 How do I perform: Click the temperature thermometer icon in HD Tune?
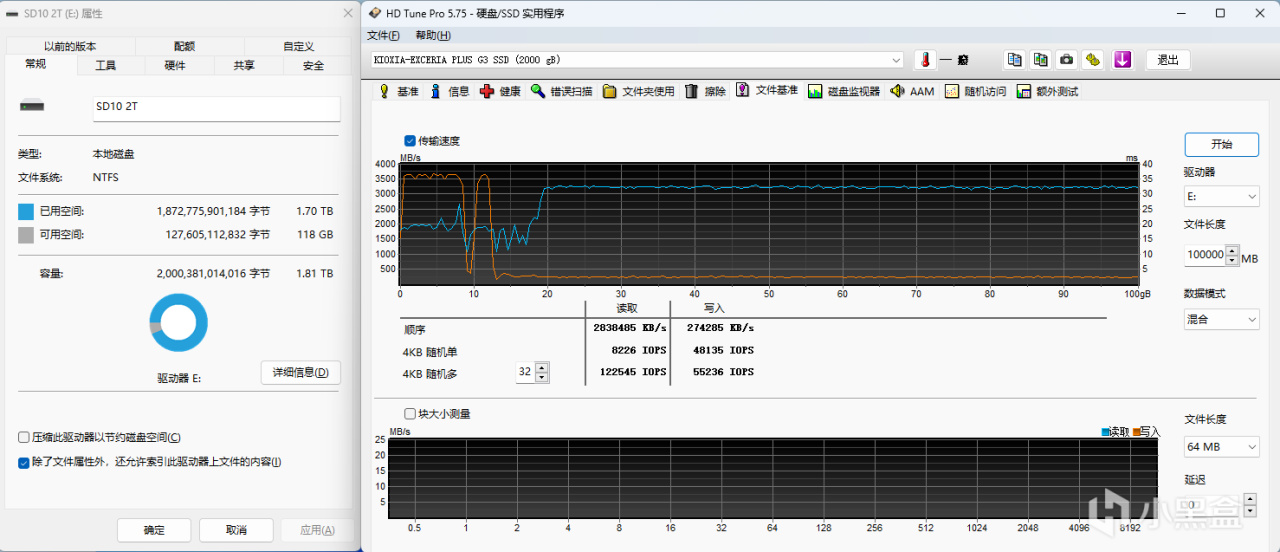[927, 60]
